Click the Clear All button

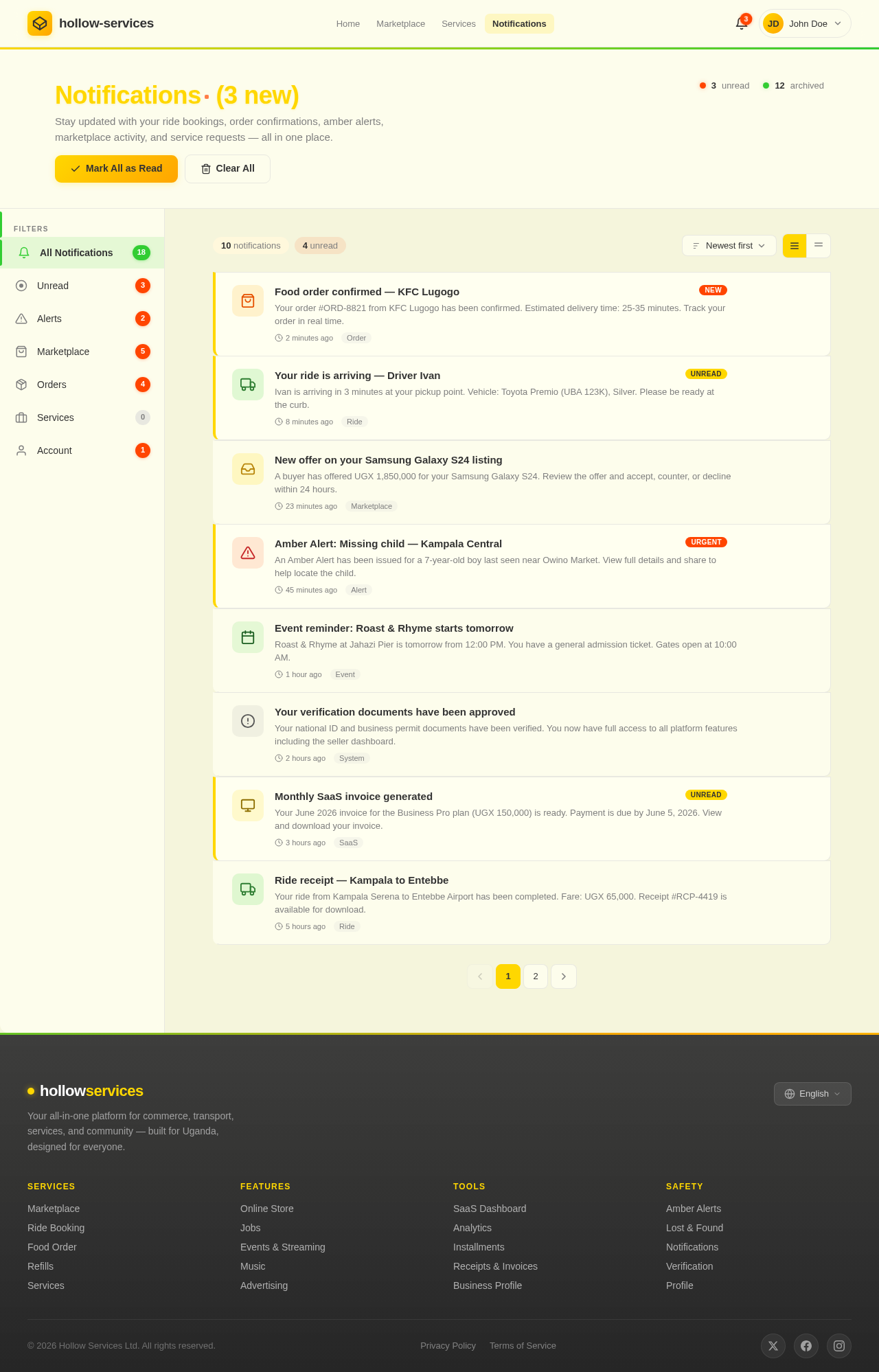pos(227,169)
